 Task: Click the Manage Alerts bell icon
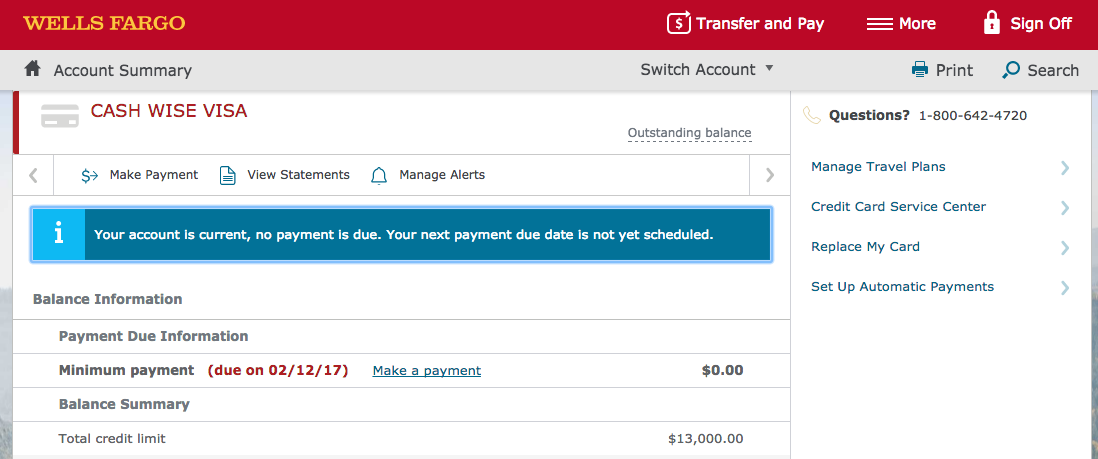(379, 175)
